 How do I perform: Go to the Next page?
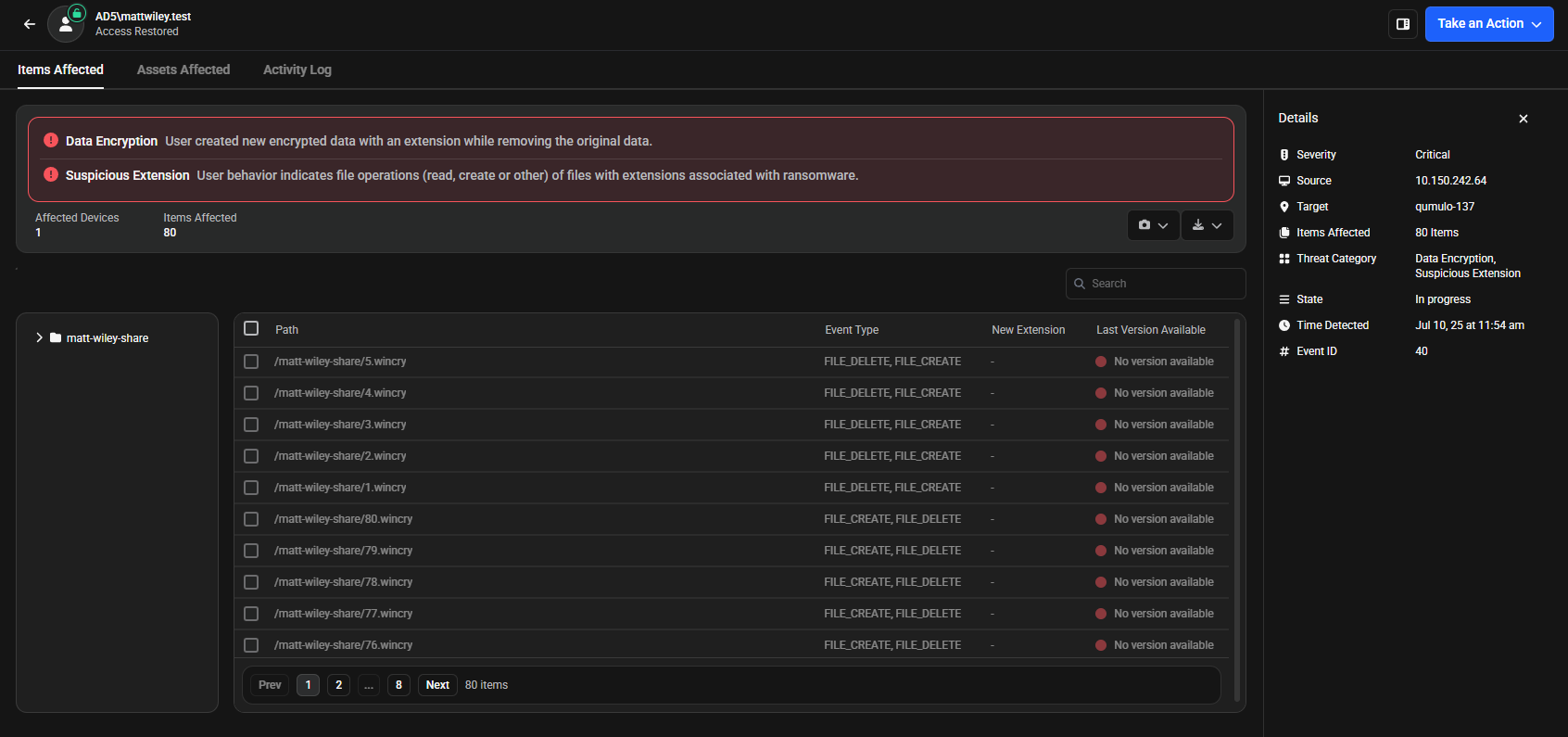[x=437, y=685]
